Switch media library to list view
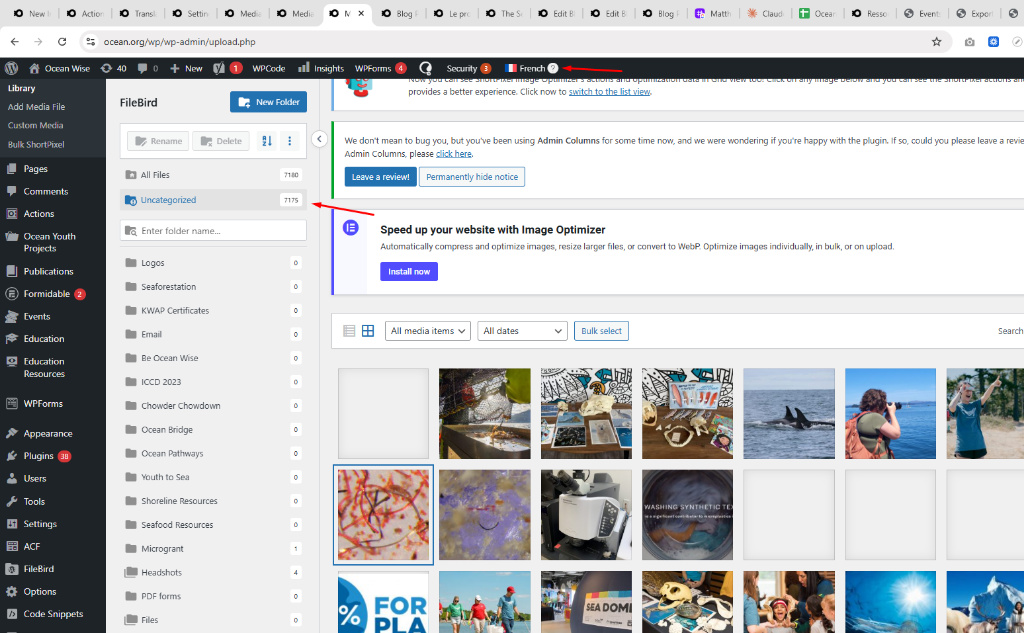Image resolution: width=1024 pixels, height=633 pixels. click(x=349, y=331)
